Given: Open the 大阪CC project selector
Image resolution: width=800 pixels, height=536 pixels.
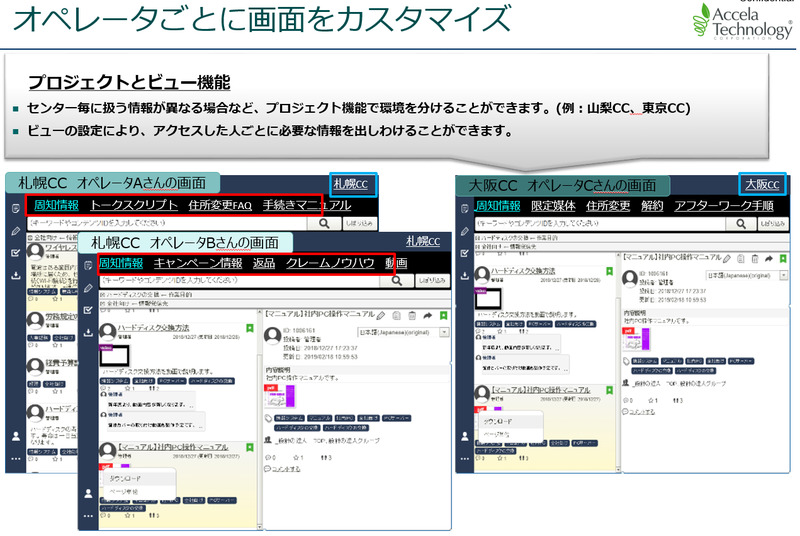Looking at the screenshot, I should (x=762, y=184).
